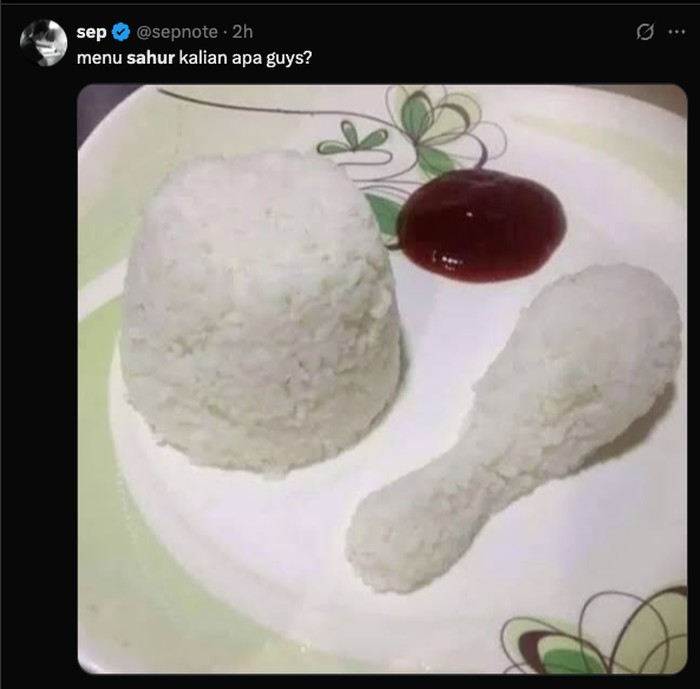Click the dot separator before the timestamp
The image size is (700, 689).
(x=225, y=33)
